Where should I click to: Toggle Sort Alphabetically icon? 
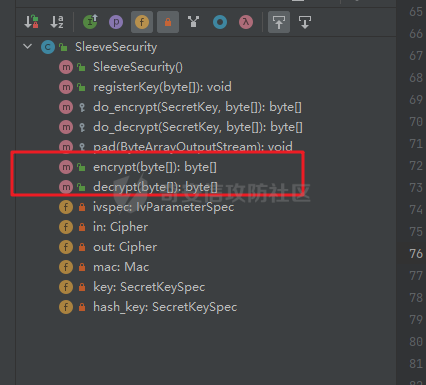[x=57, y=22]
